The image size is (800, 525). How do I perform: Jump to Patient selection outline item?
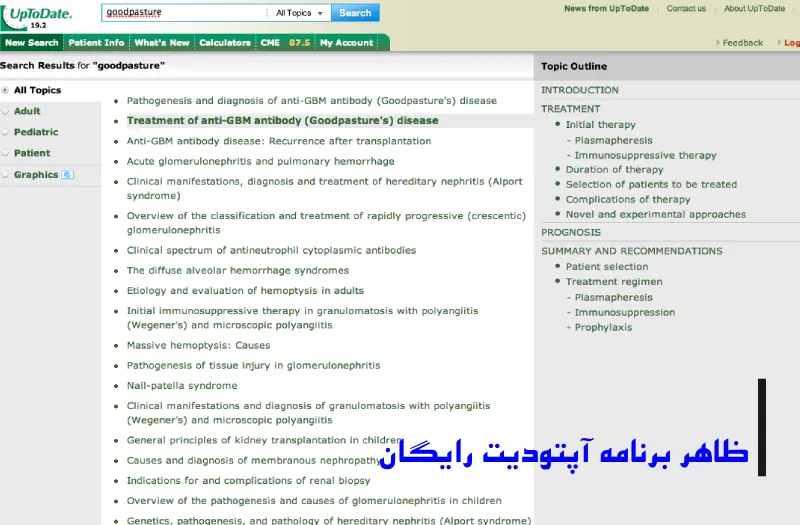607,266
